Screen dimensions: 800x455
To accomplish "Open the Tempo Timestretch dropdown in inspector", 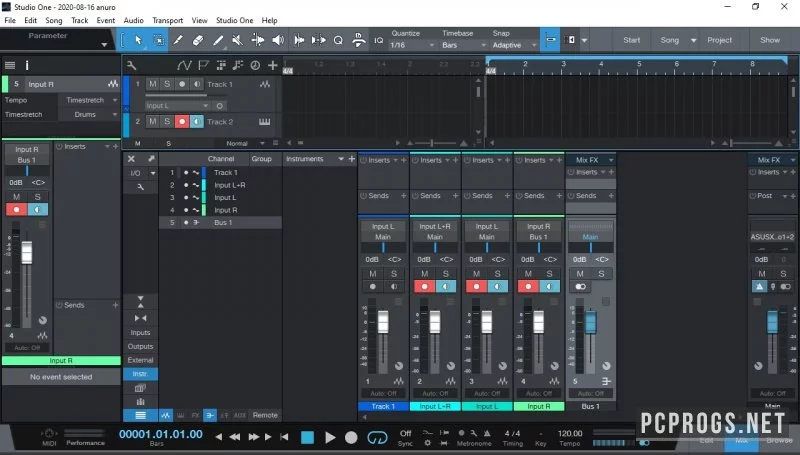I will [89, 100].
